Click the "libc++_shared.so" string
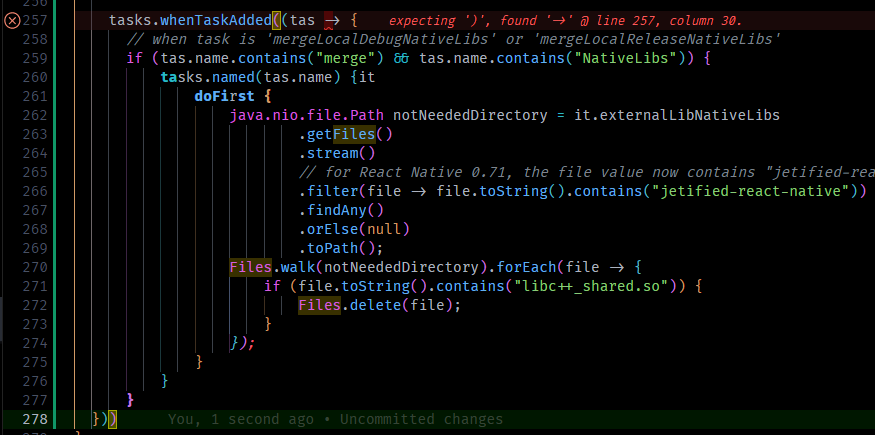Viewport: 875px width, 435px height. [591, 286]
